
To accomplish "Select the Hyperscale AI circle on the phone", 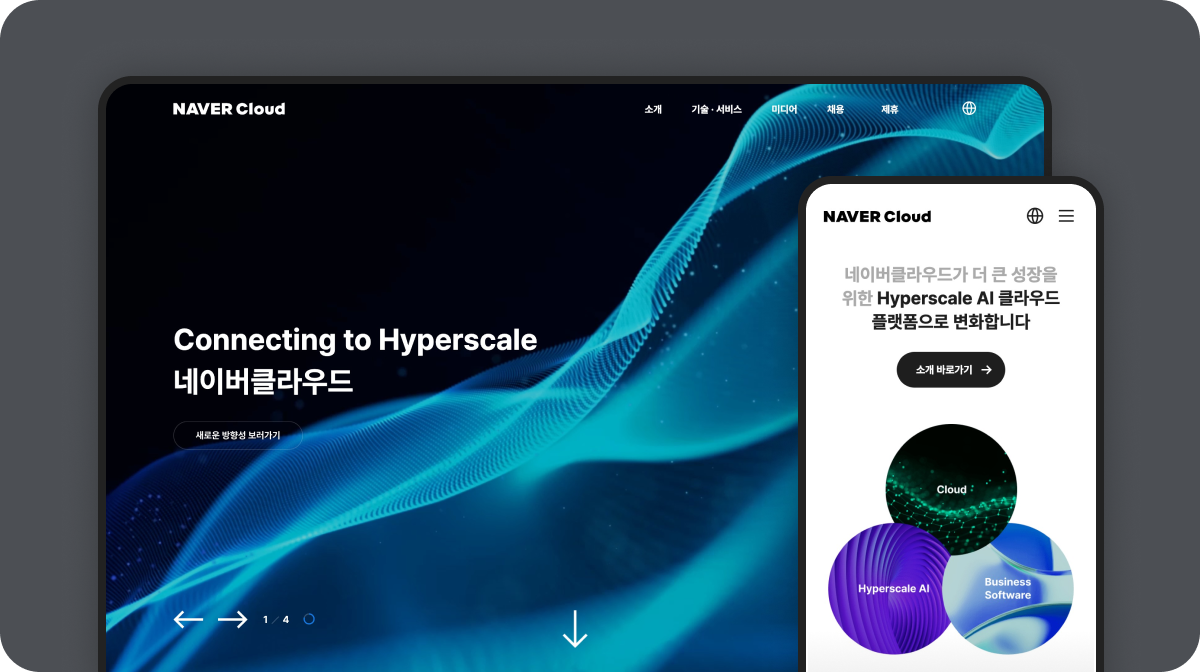I will click(x=890, y=588).
